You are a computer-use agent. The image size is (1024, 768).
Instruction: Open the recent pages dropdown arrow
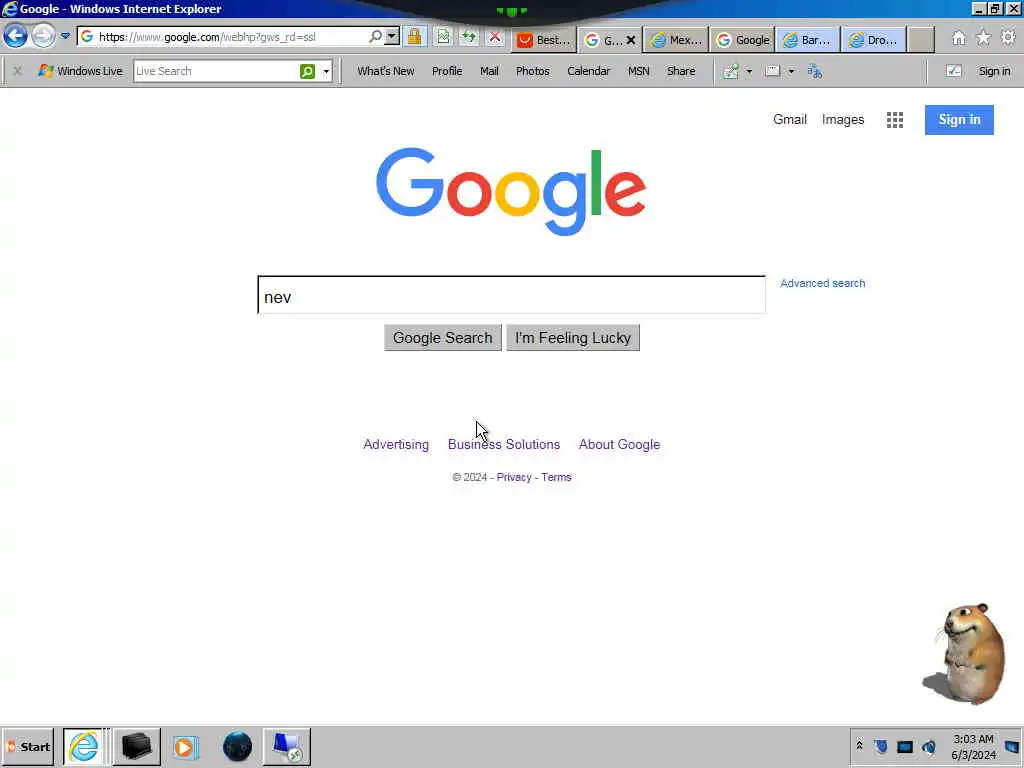[x=65, y=37]
